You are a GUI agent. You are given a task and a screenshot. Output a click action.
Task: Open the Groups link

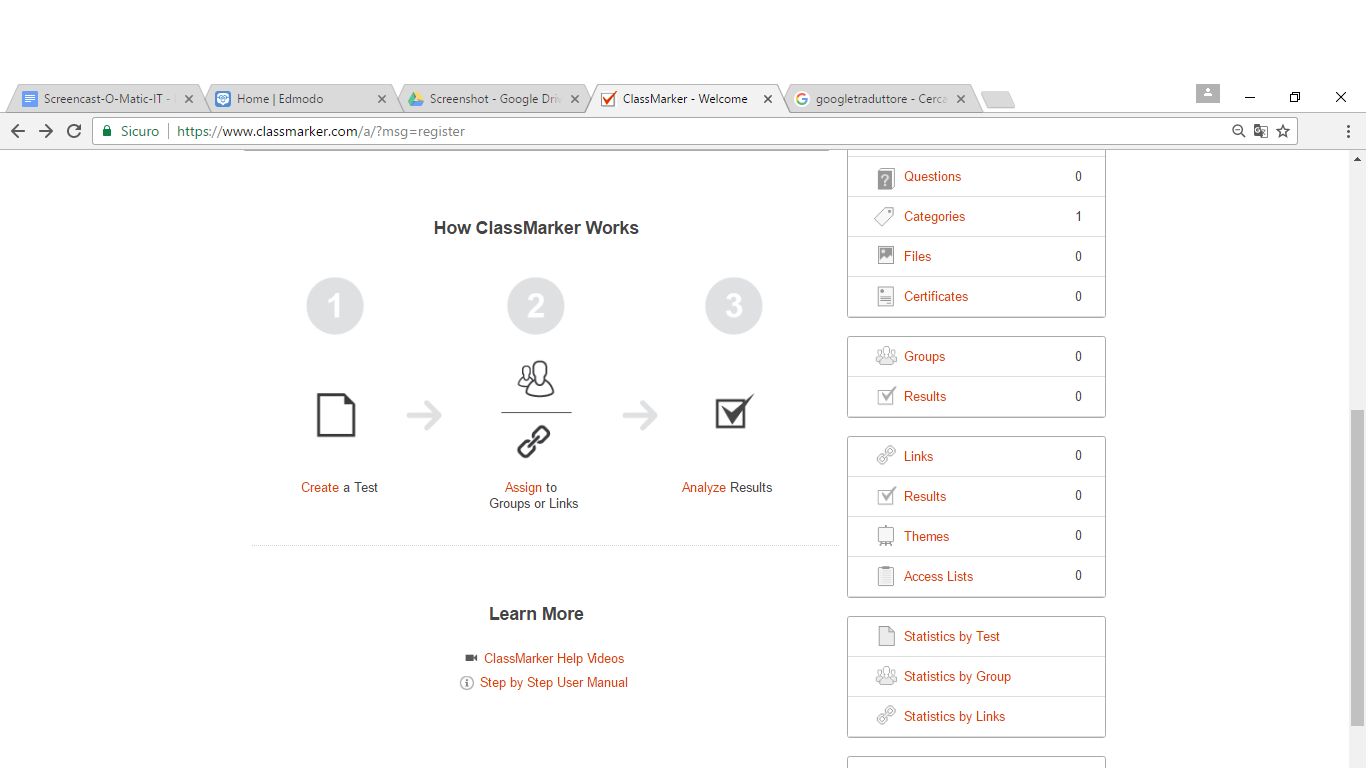click(x=924, y=357)
